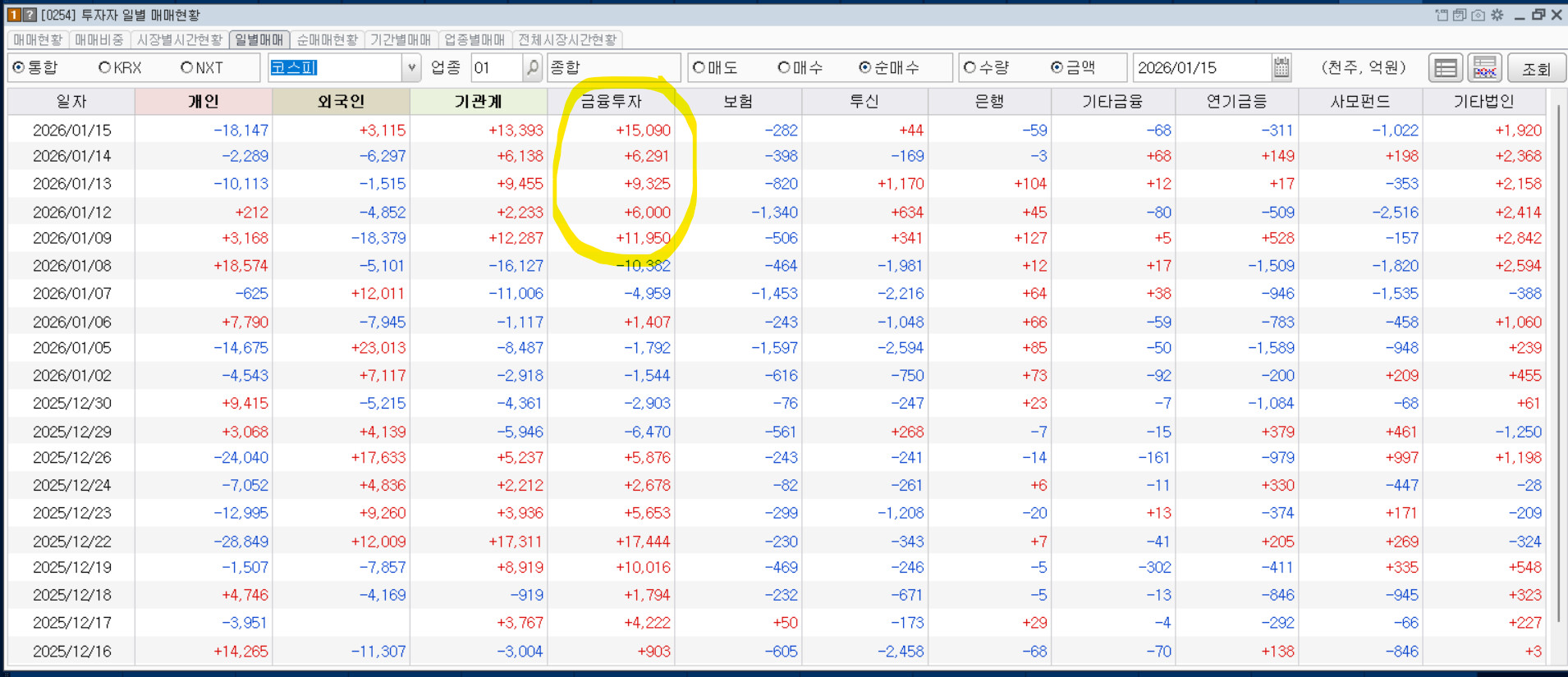Click the 연기금등 column header

1237,101
